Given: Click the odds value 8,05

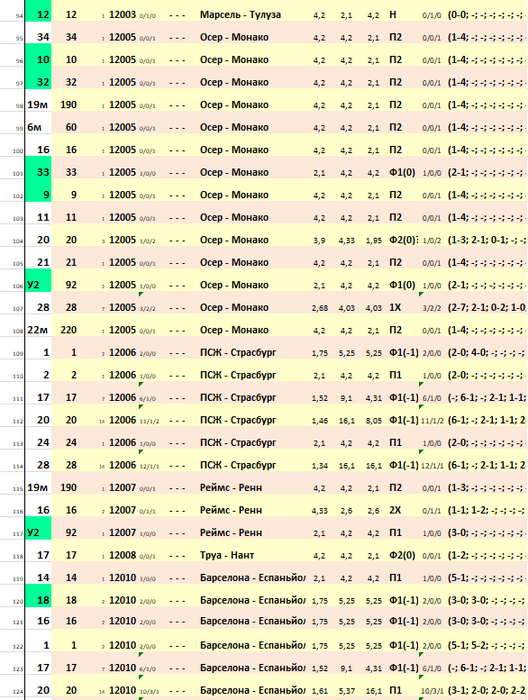Looking at the screenshot, I should click(374, 421).
